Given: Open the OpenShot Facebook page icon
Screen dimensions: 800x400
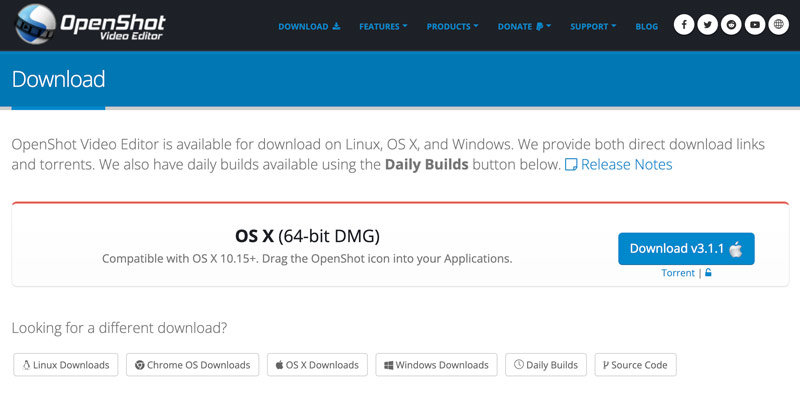Looking at the screenshot, I should click(x=684, y=26).
